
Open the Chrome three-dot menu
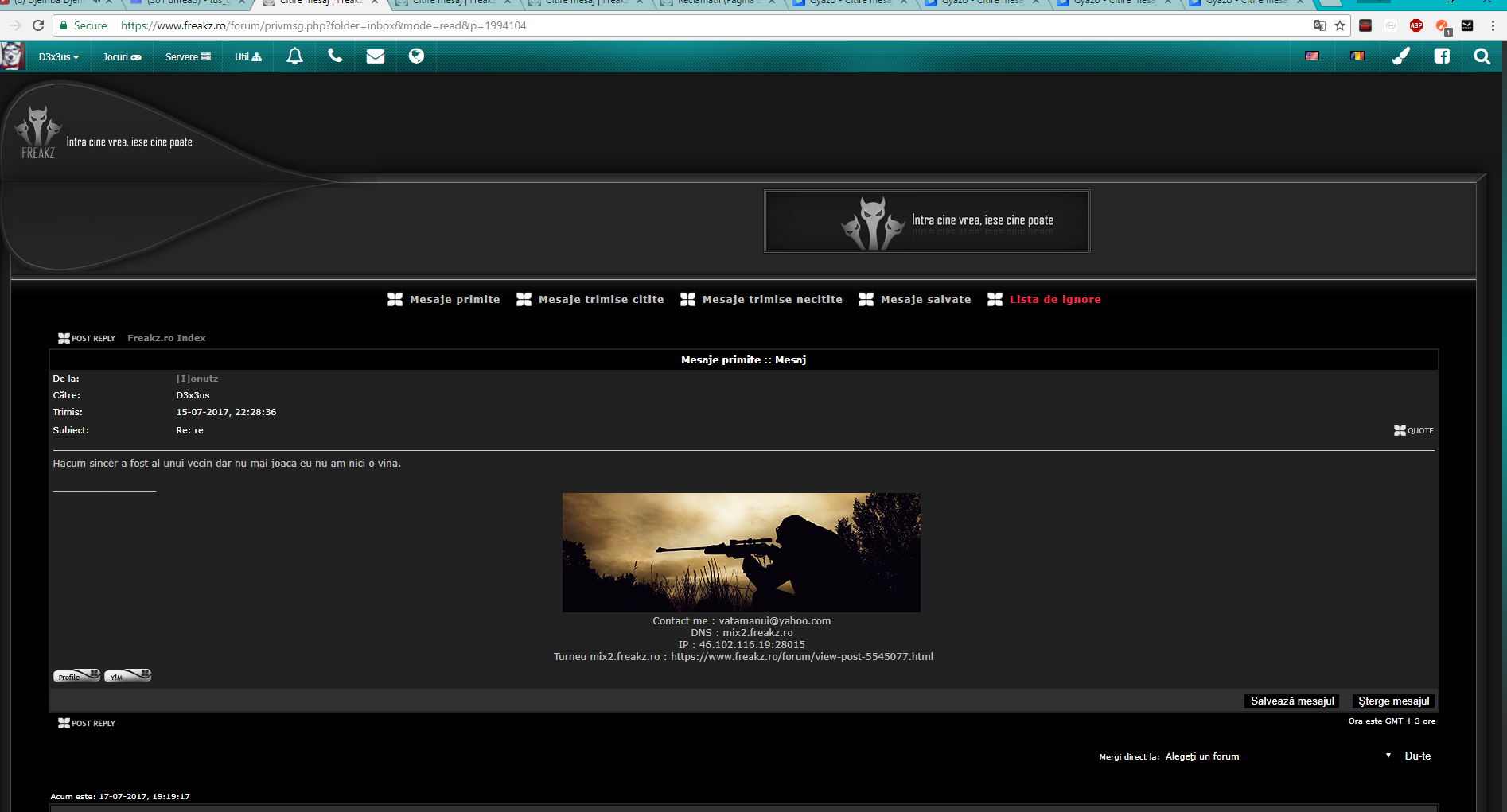coord(1493,25)
